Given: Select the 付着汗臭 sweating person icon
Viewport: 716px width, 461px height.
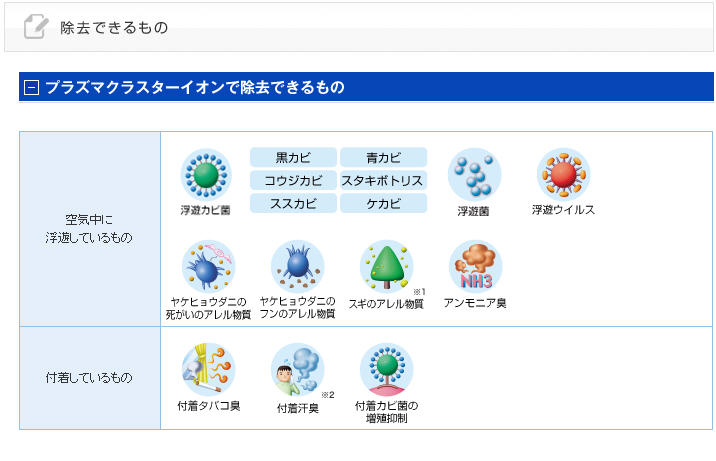Looking at the screenshot, I should (298, 369).
